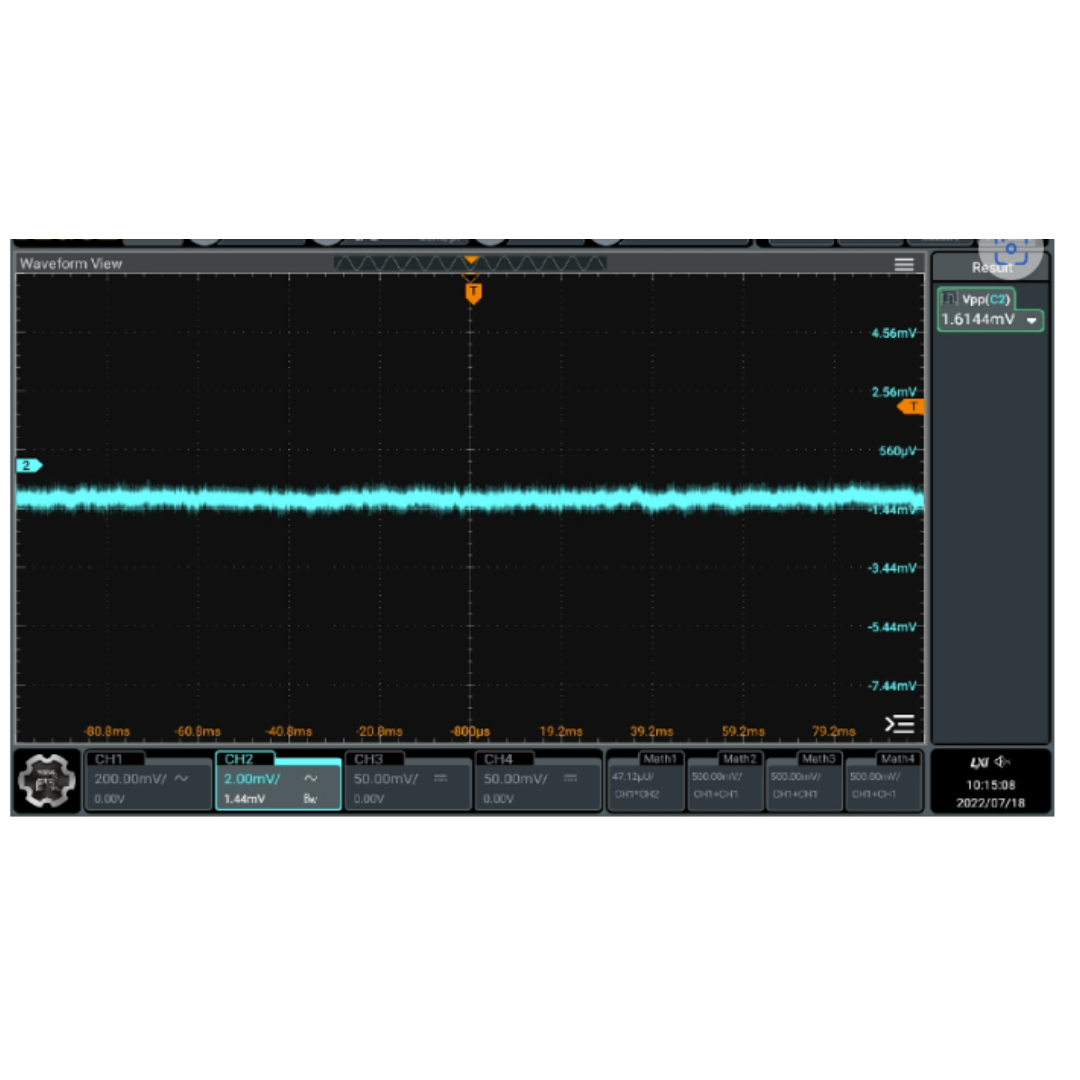Open the Math1 settings box

click(x=645, y=781)
